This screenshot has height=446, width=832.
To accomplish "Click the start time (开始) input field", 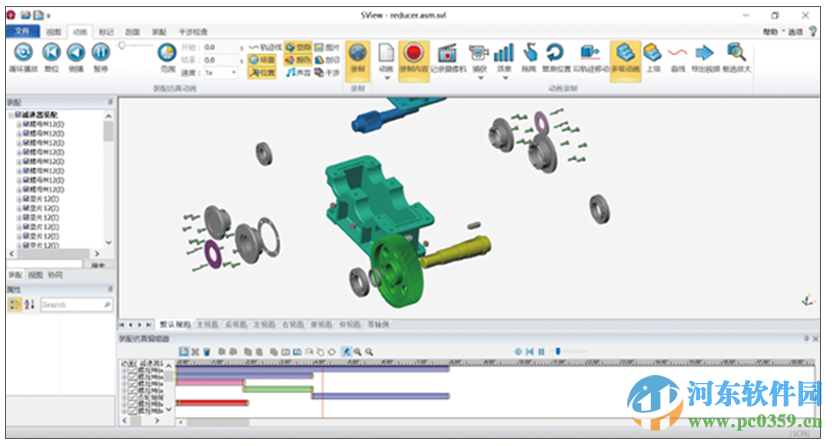I will click(x=220, y=48).
